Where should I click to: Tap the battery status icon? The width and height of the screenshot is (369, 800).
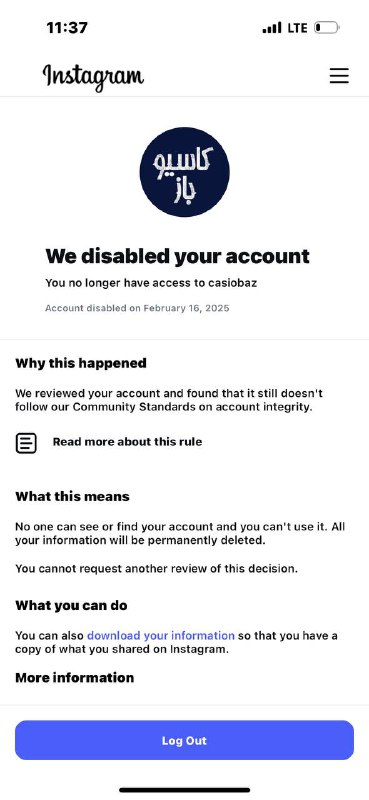click(327, 28)
